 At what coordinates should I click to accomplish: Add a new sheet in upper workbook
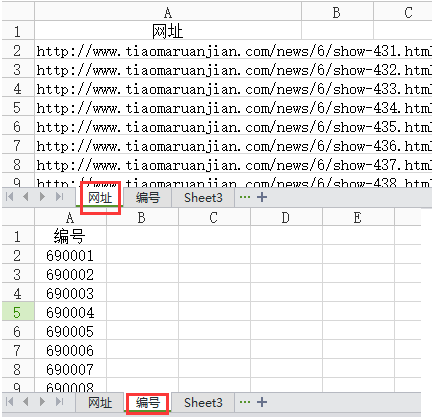click(262, 197)
